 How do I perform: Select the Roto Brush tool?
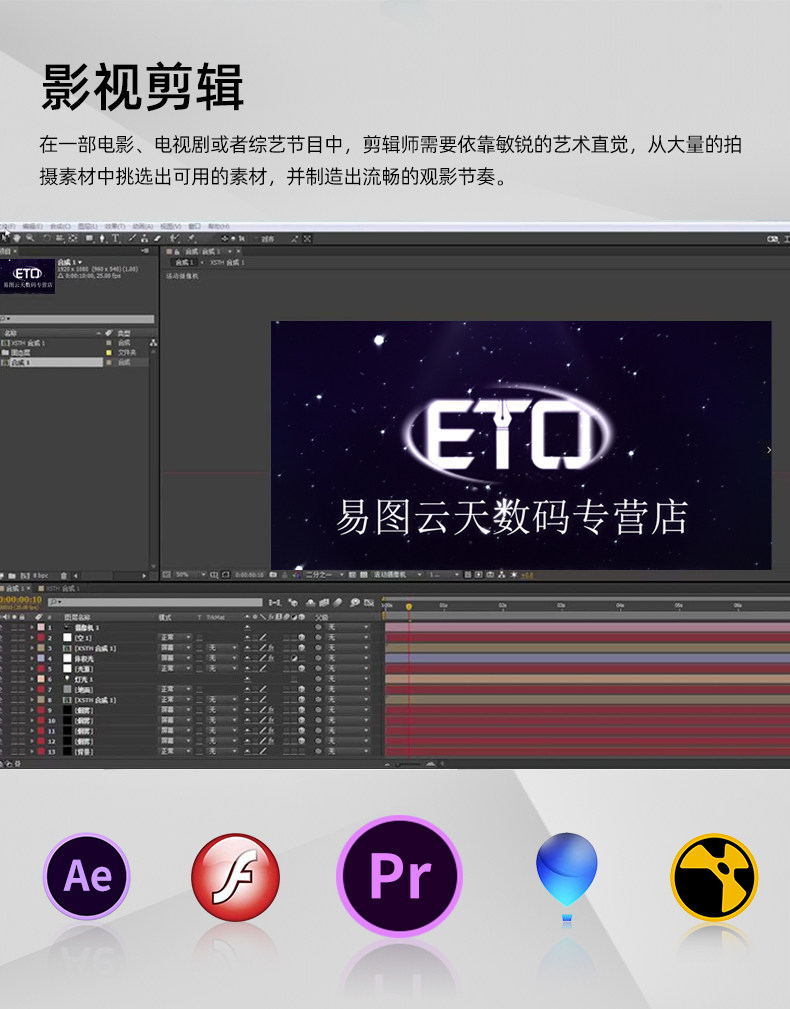[x=174, y=239]
